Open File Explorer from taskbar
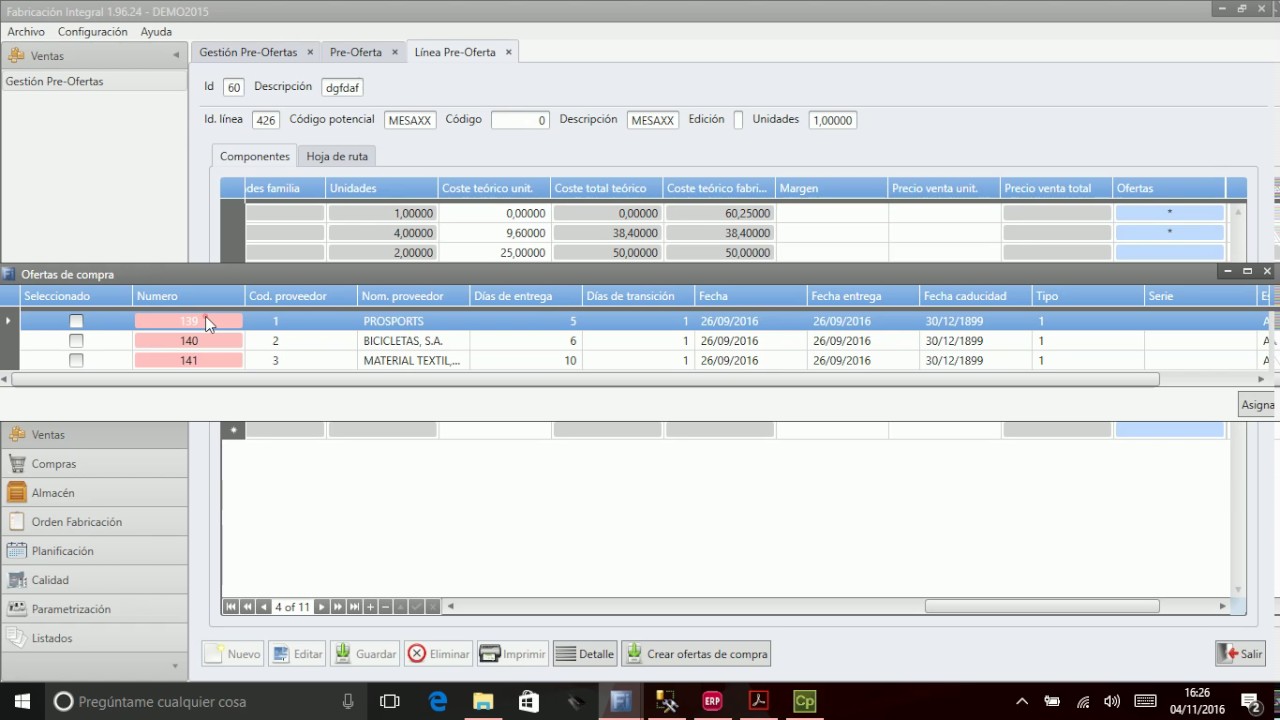The image size is (1280, 720). [483, 702]
